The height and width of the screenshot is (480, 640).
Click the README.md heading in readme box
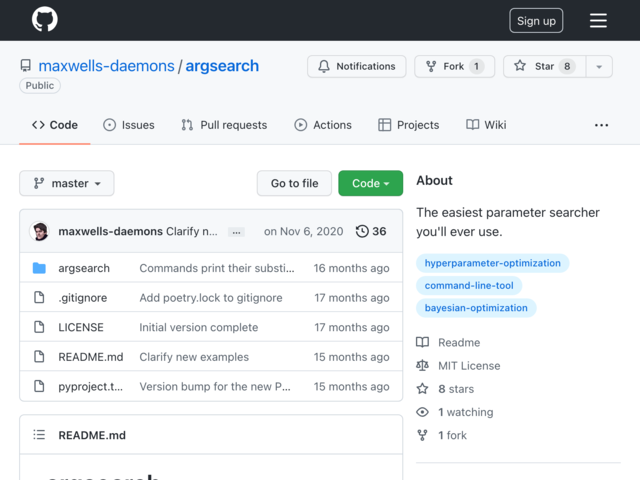click(92, 435)
